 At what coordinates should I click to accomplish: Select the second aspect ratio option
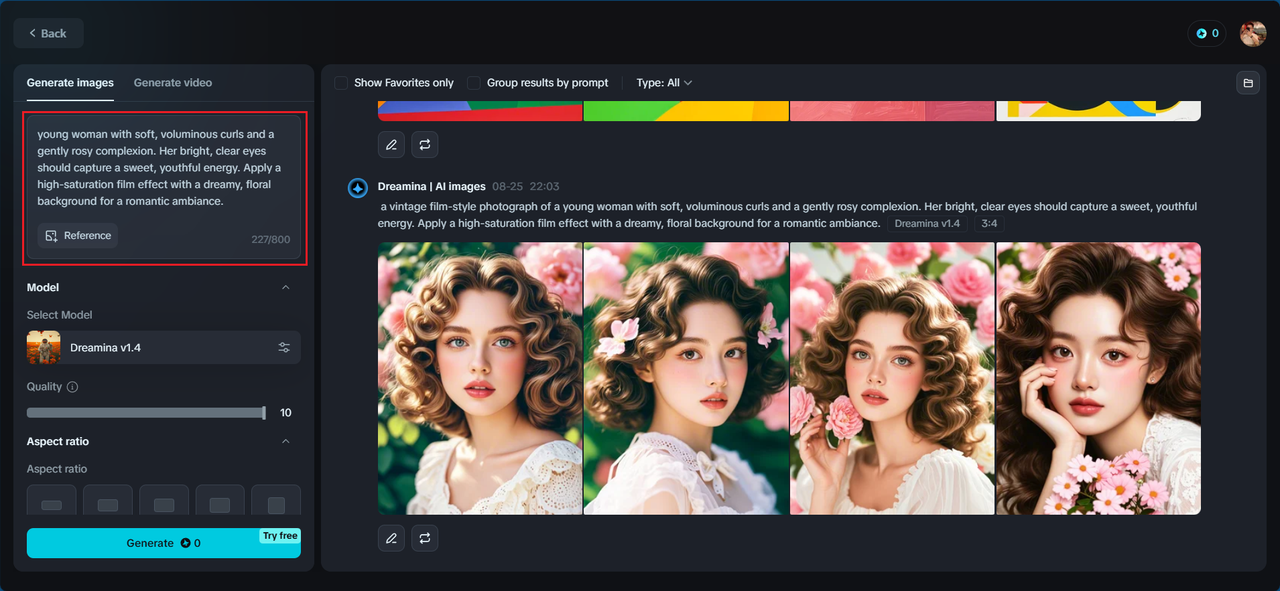pos(108,501)
